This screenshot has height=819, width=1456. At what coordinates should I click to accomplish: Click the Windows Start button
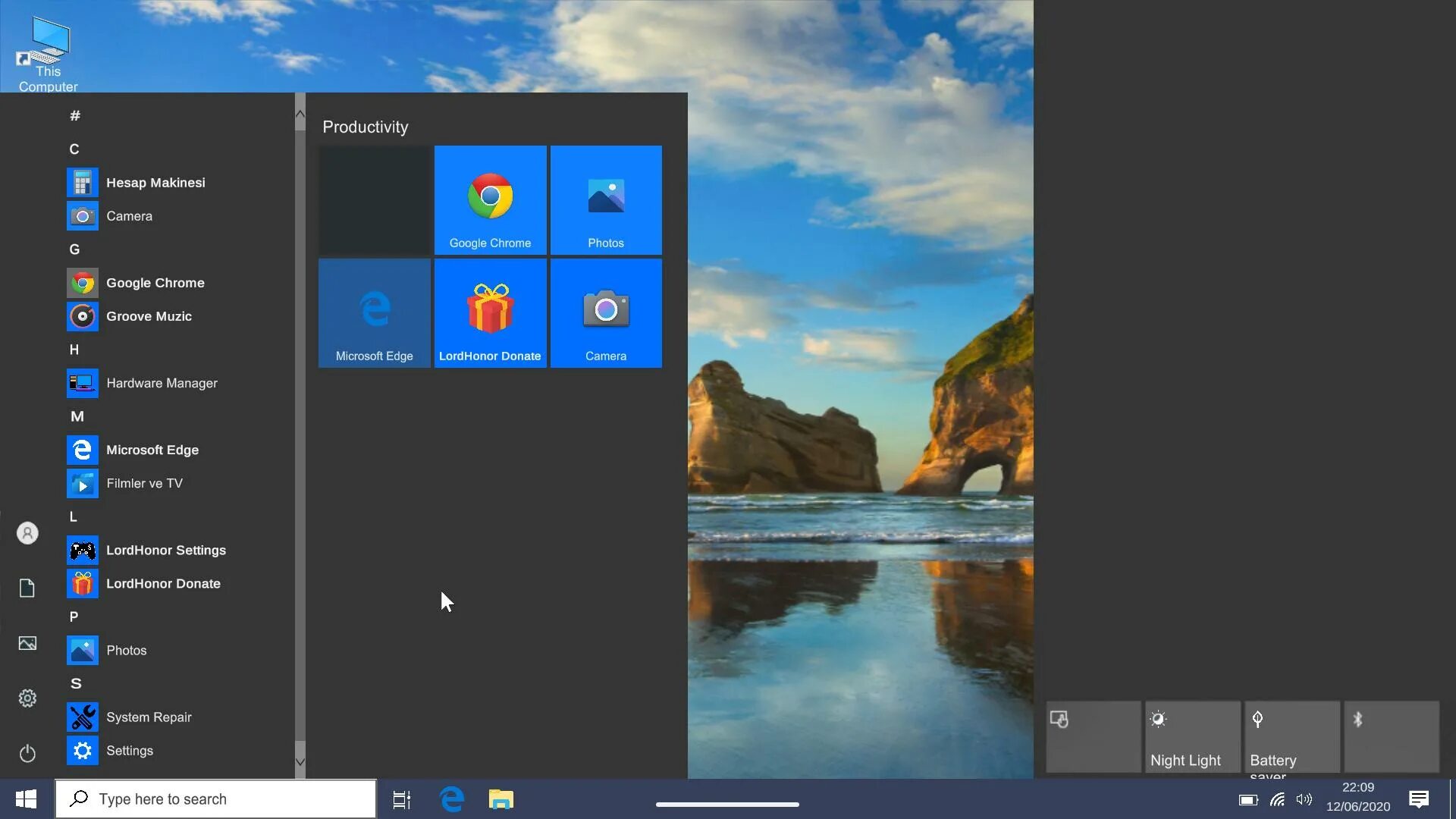click(27, 799)
